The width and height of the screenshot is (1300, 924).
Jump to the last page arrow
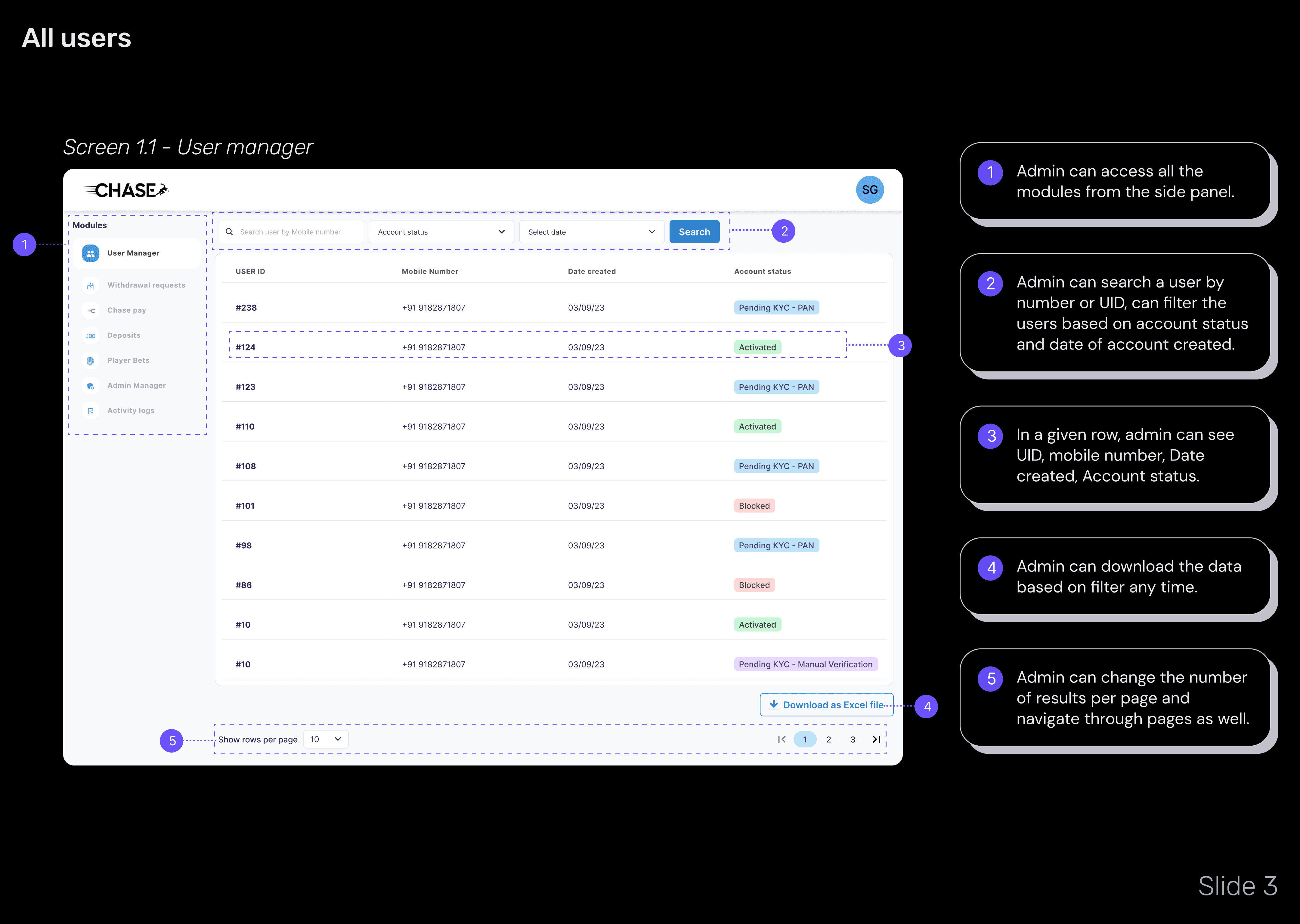[877, 739]
